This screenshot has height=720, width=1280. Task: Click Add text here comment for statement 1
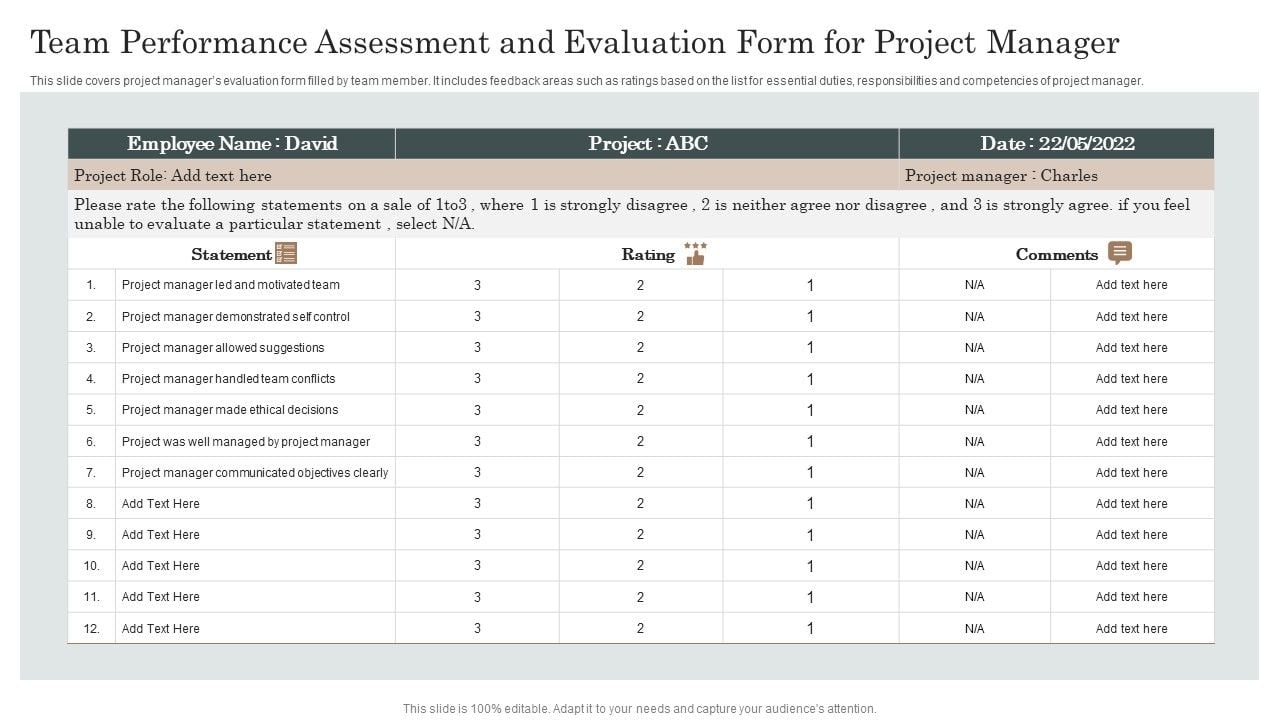click(x=1132, y=285)
